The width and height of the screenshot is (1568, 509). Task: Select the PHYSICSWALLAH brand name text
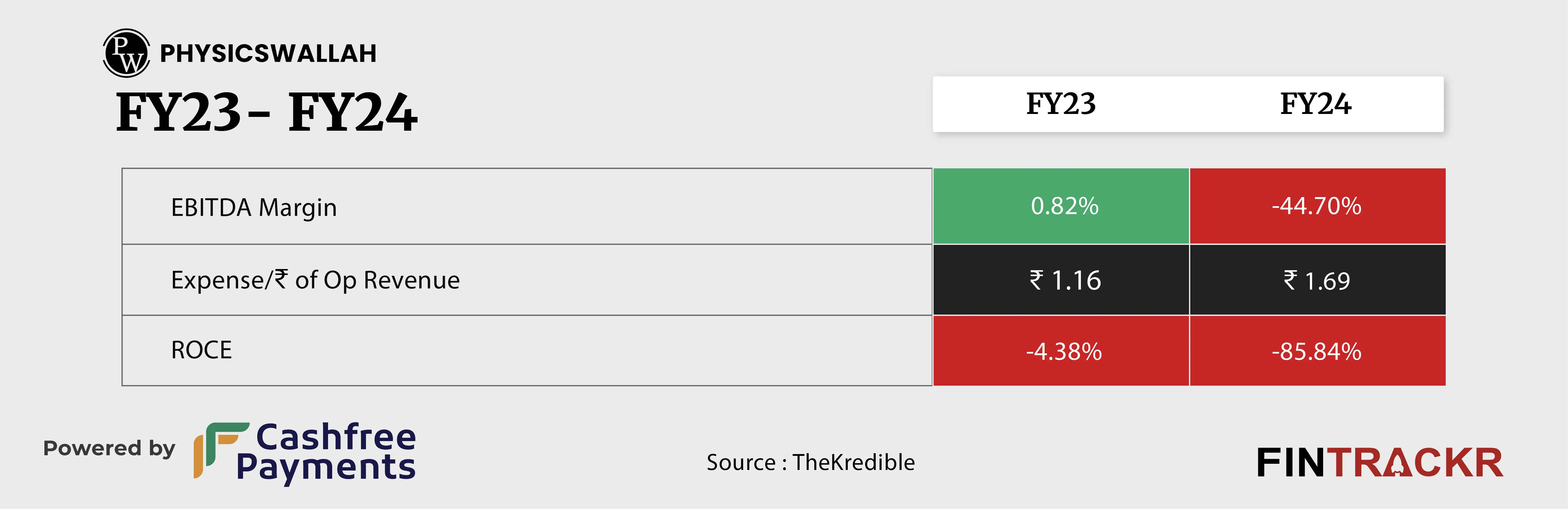point(268,53)
